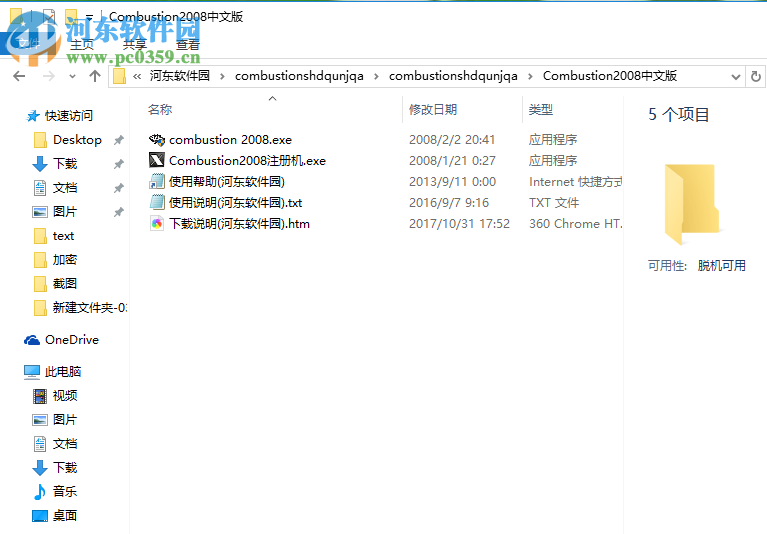Open Desktop under quick access
This screenshot has width=767, height=534.
click(x=77, y=140)
